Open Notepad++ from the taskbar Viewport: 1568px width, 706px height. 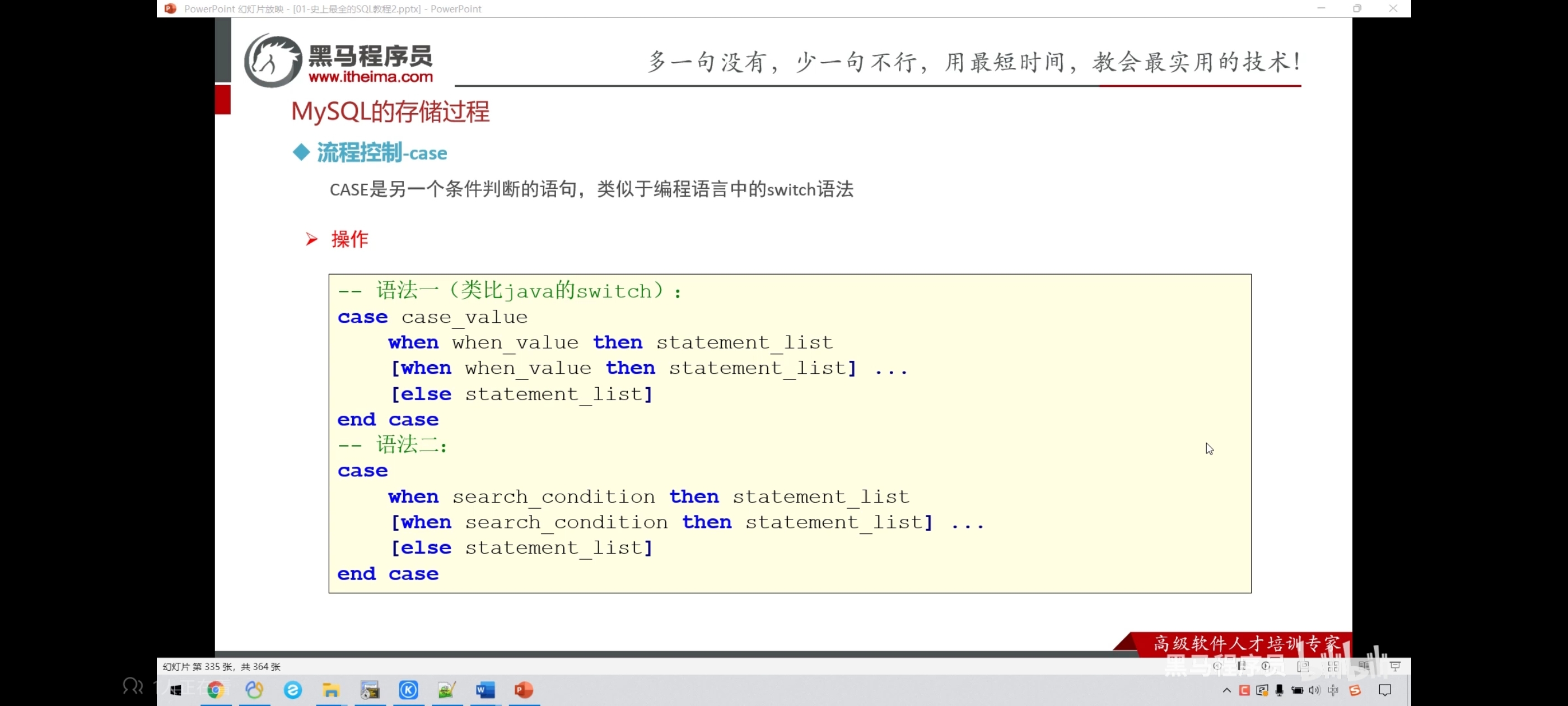click(447, 690)
